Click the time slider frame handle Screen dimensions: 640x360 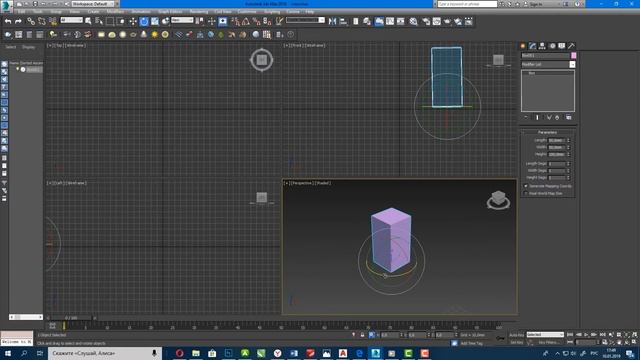tap(72, 318)
